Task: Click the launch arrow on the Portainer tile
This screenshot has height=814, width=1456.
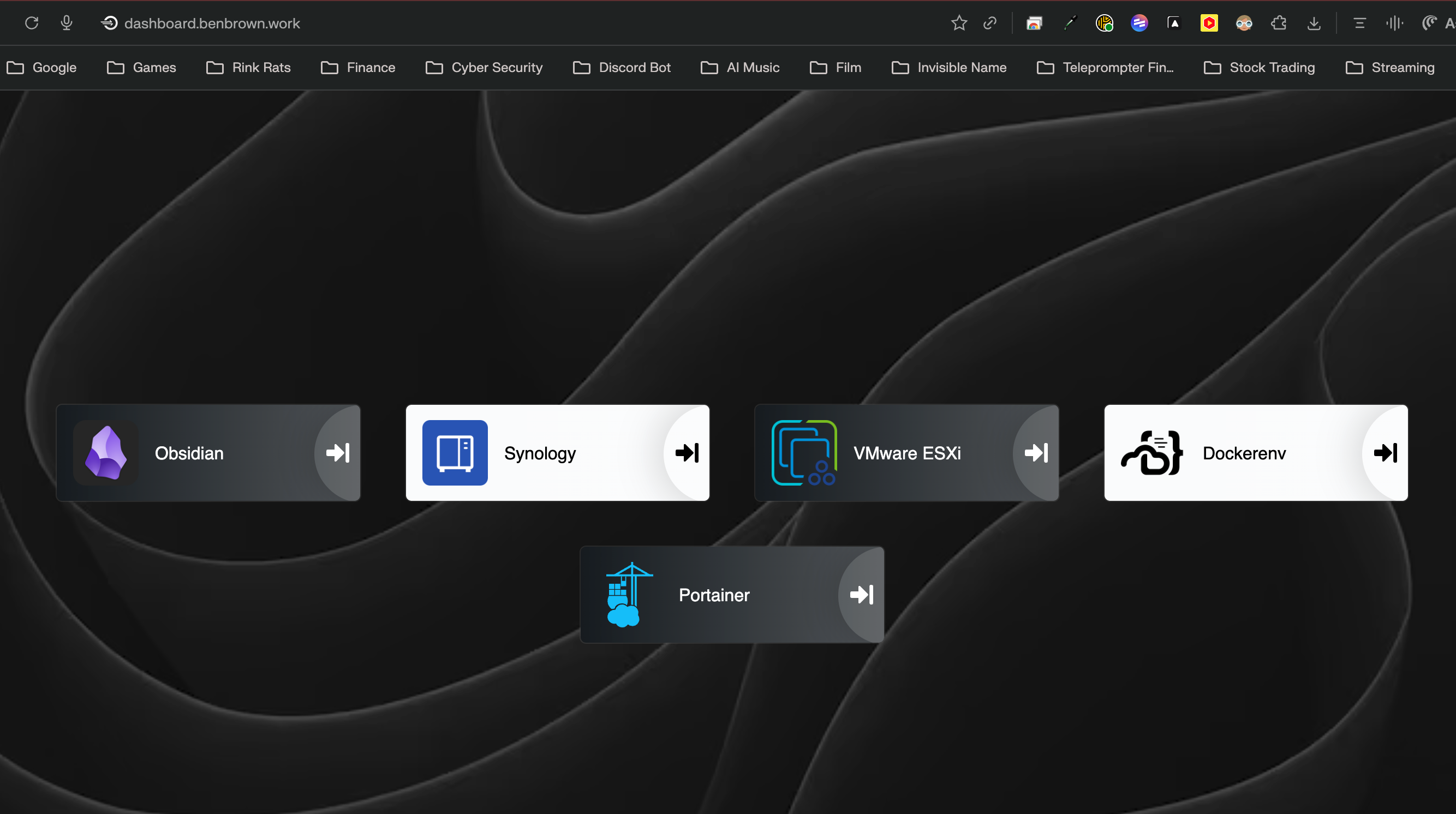Action: click(861, 595)
